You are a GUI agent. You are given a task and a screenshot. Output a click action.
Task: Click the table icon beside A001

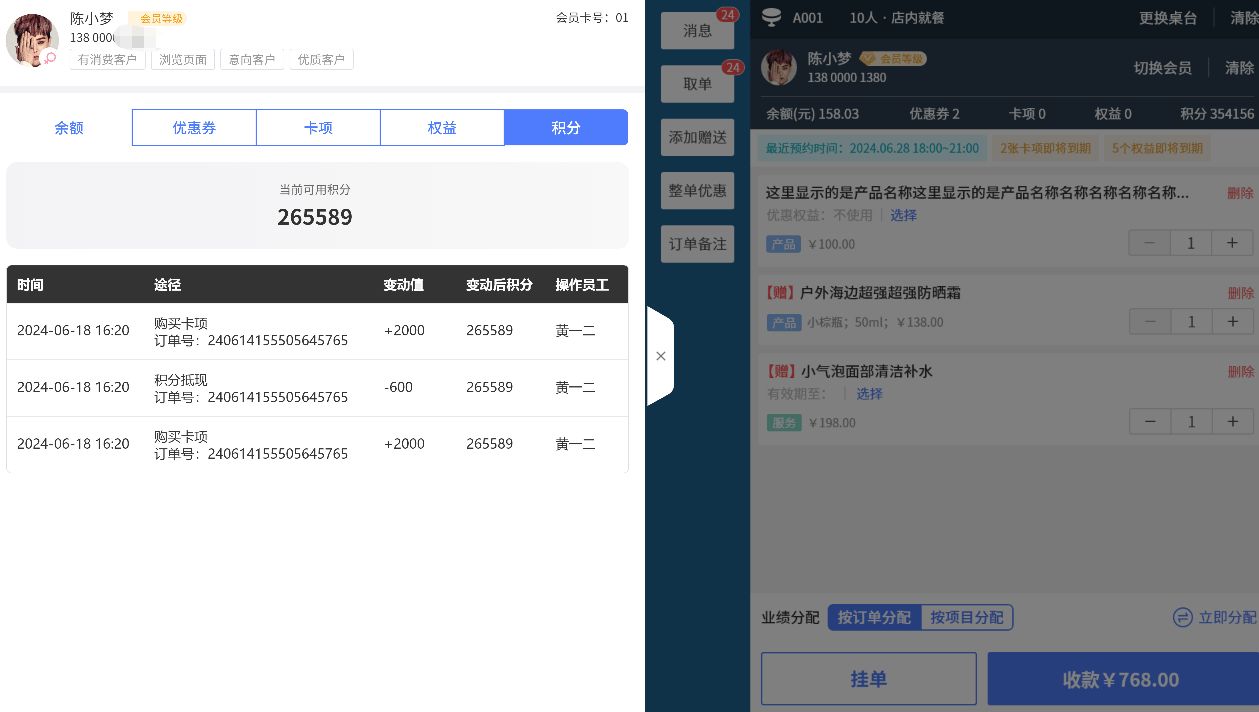point(771,17)
